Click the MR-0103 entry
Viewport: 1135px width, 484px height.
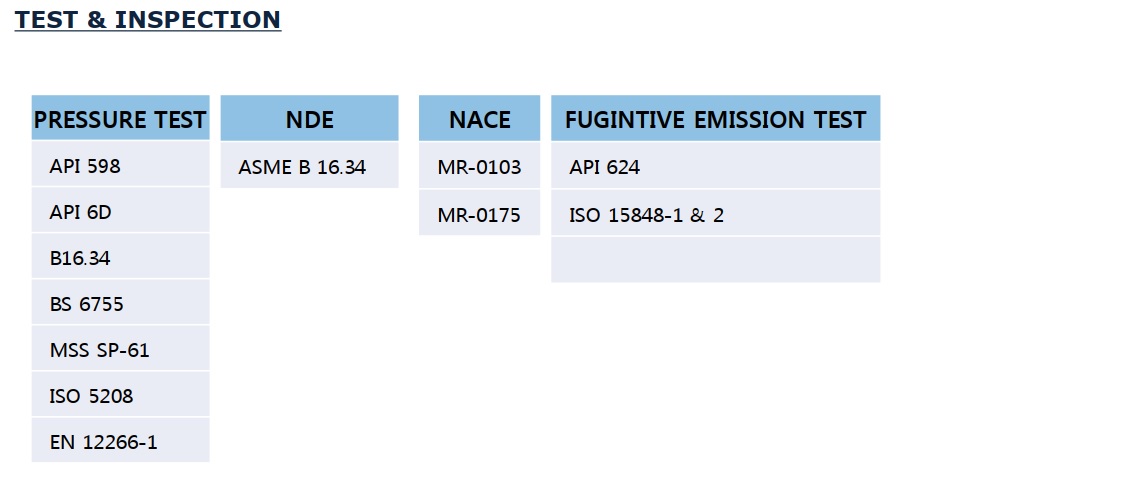pos(479,167)
